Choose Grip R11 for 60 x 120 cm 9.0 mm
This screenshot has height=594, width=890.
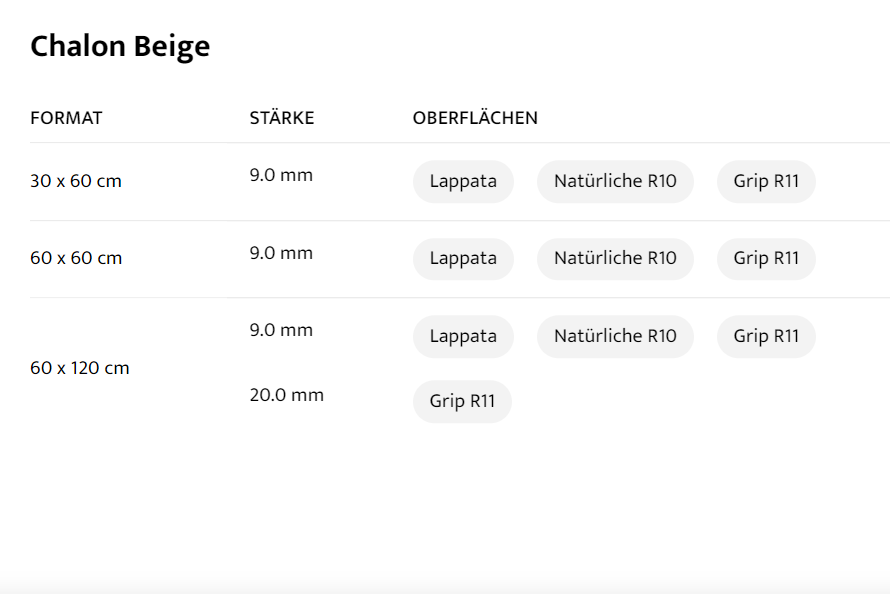[x=766, y=336]
